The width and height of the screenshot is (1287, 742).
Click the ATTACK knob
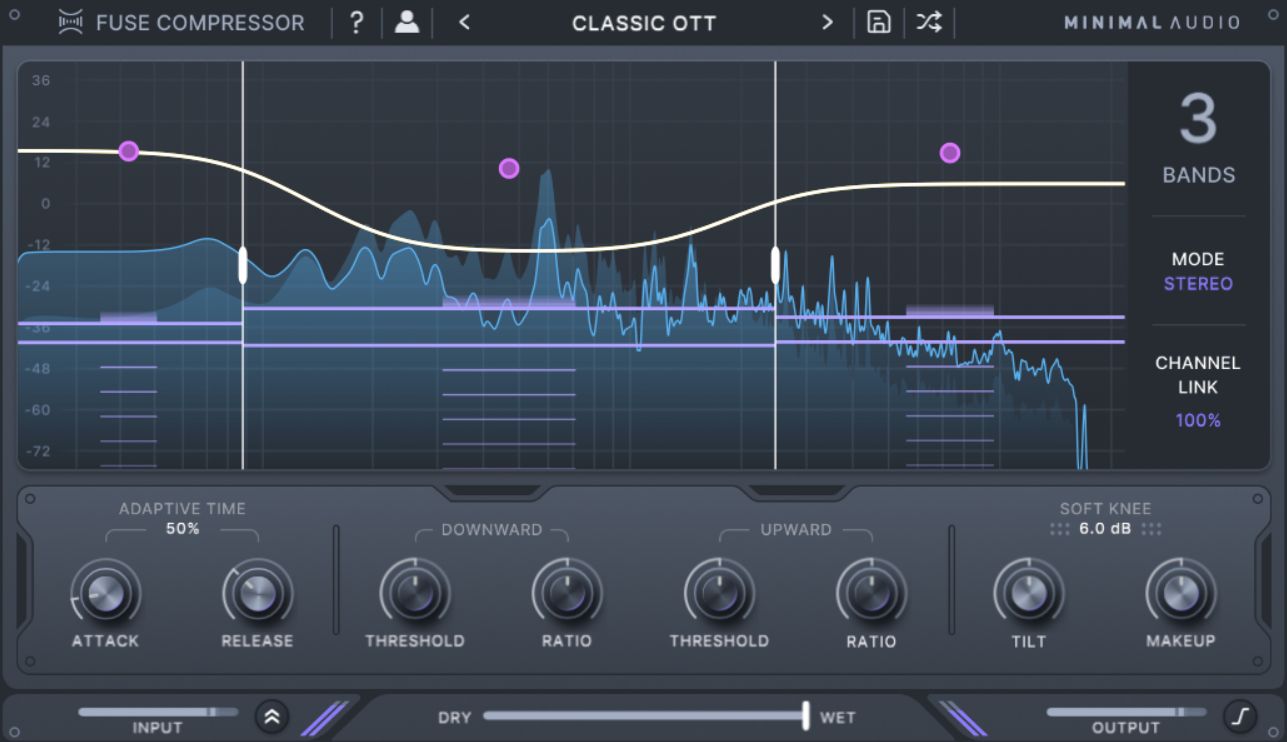(x=105, y=594)
